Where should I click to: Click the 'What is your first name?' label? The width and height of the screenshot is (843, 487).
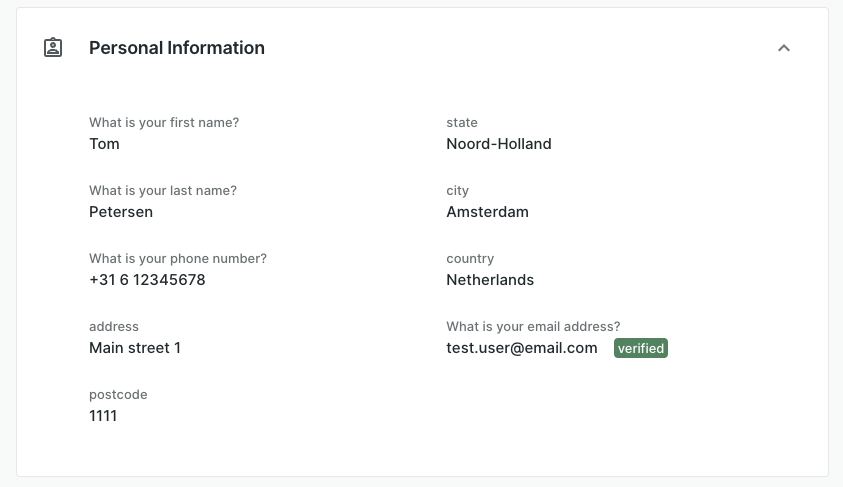164,123
